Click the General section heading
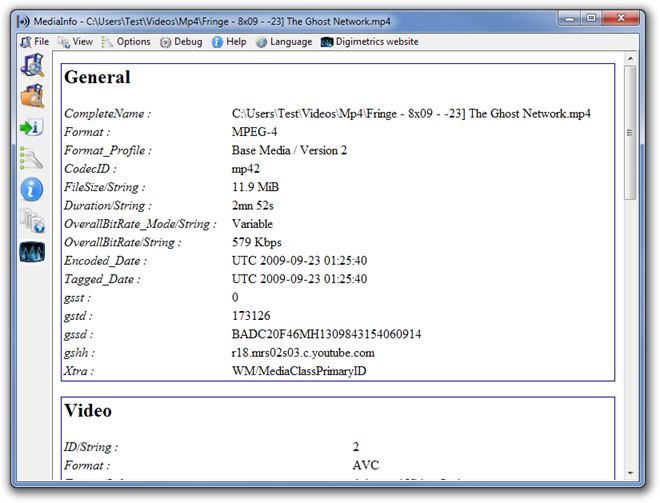 (x=97, y=77)
